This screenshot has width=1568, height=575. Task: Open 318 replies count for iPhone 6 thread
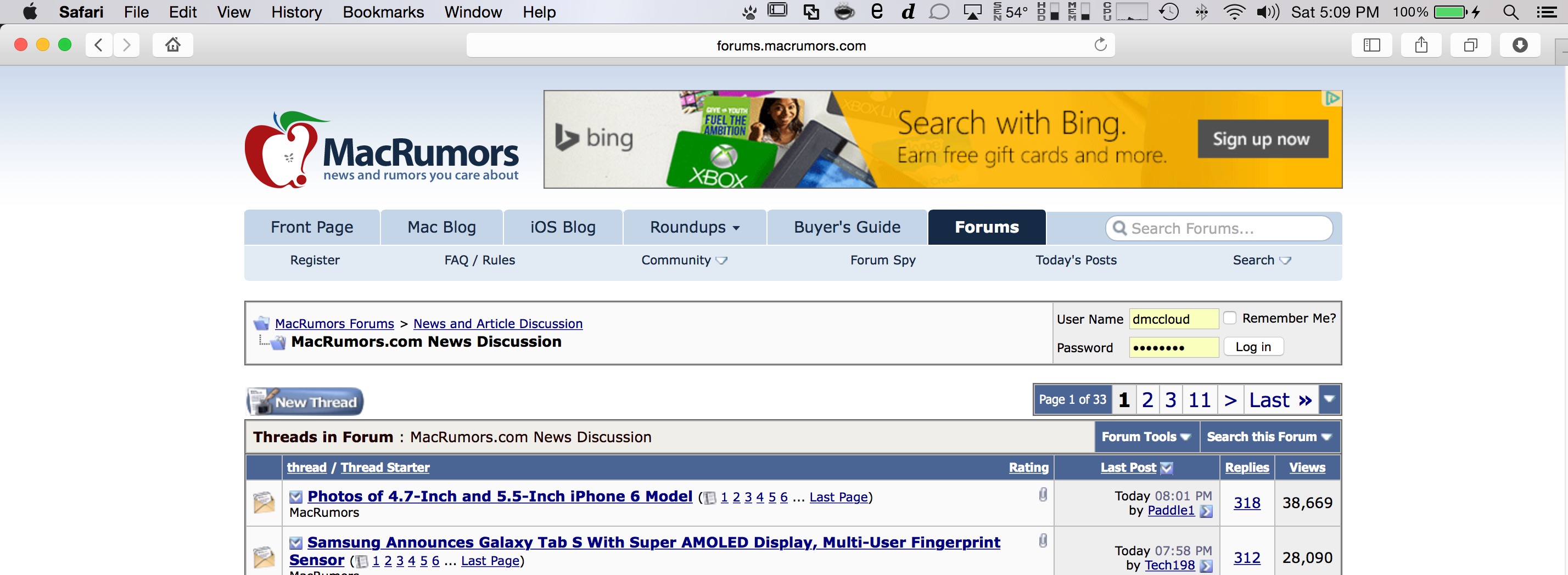[1247, 503]
